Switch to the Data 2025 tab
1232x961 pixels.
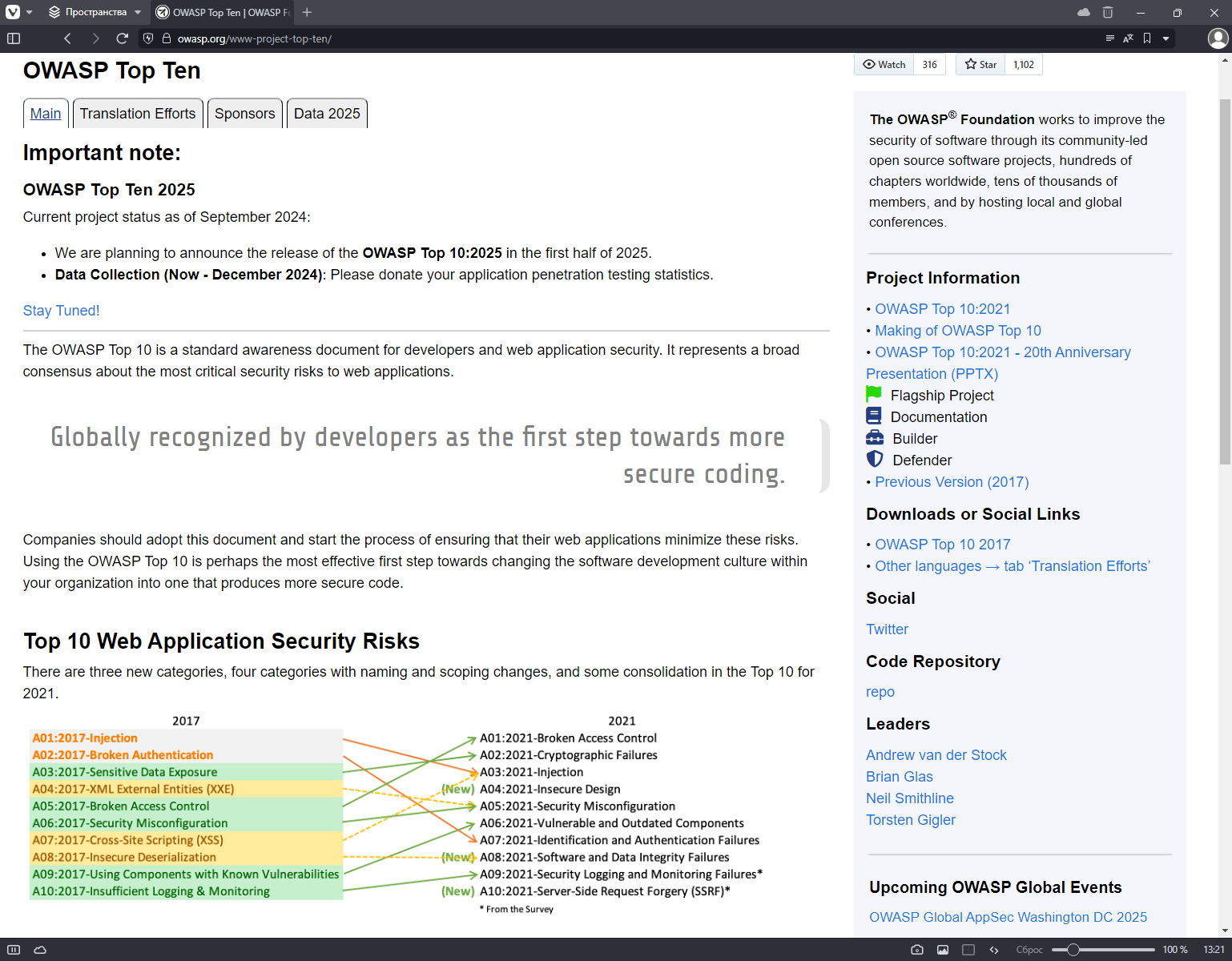(327, 114)
